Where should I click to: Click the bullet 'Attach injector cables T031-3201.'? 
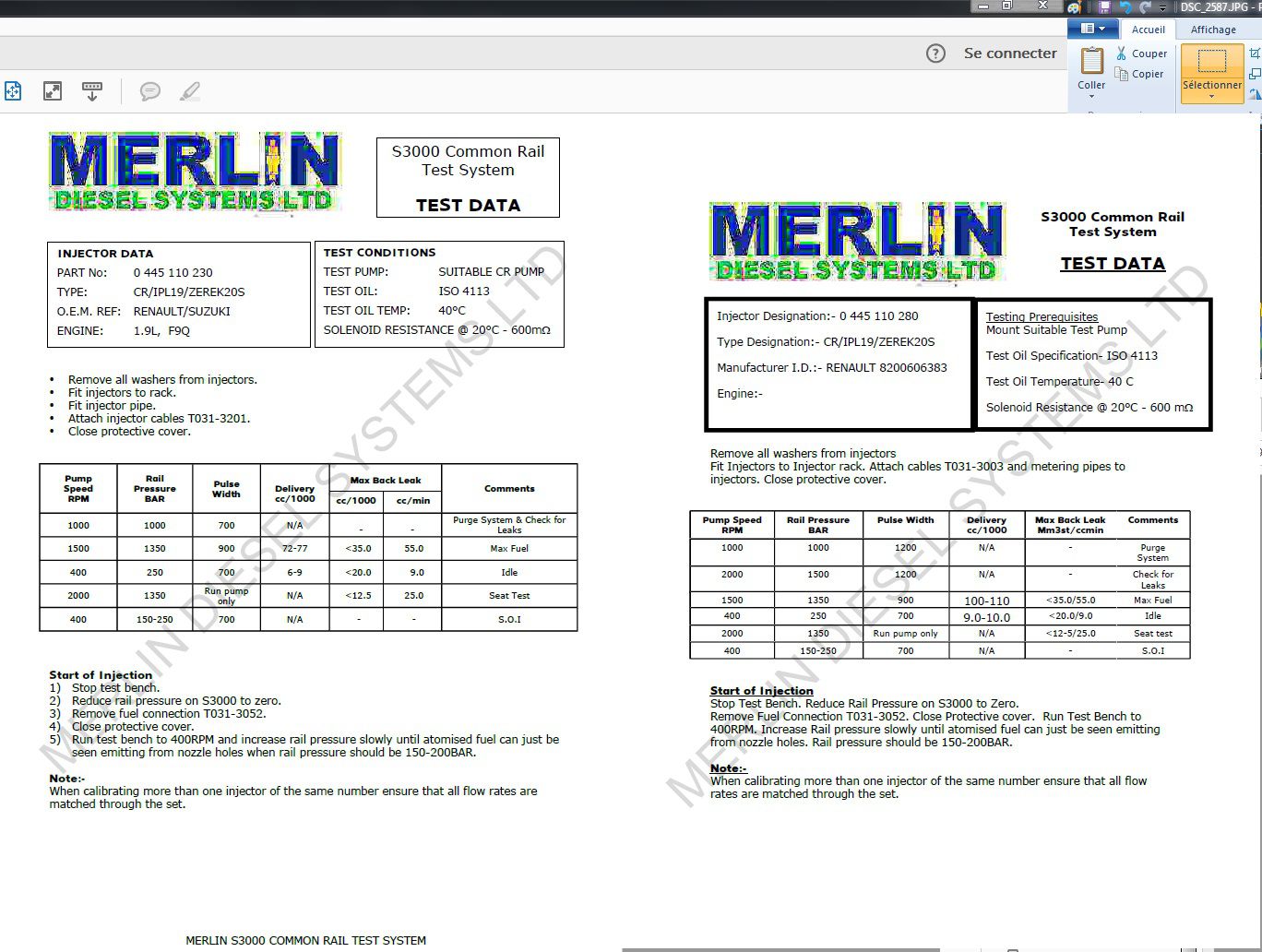[x=159, y=418]
